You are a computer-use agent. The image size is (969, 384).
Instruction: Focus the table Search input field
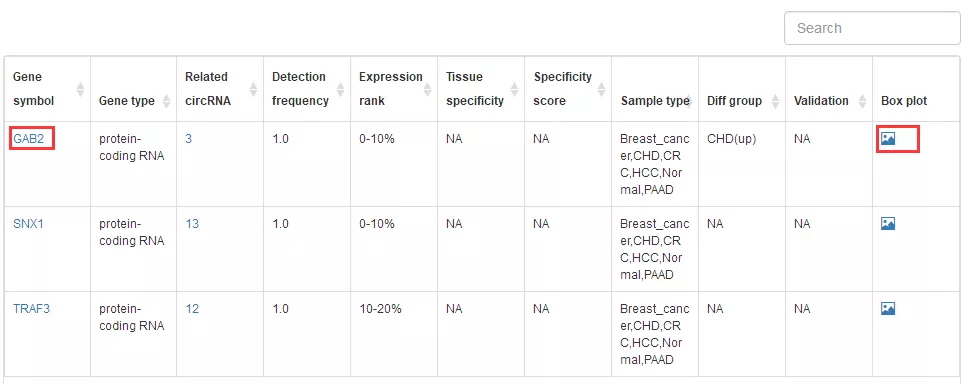pos(872,28)
